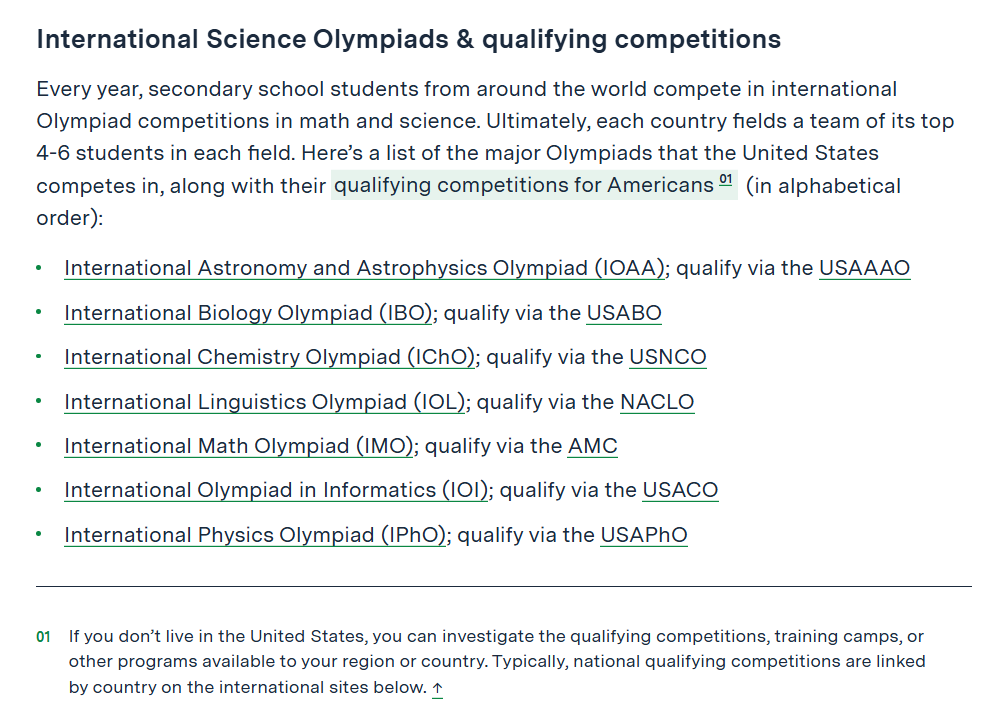Click the footnote text about non-US residents
The width and height of the screenshot is (984, 720).
496,661
